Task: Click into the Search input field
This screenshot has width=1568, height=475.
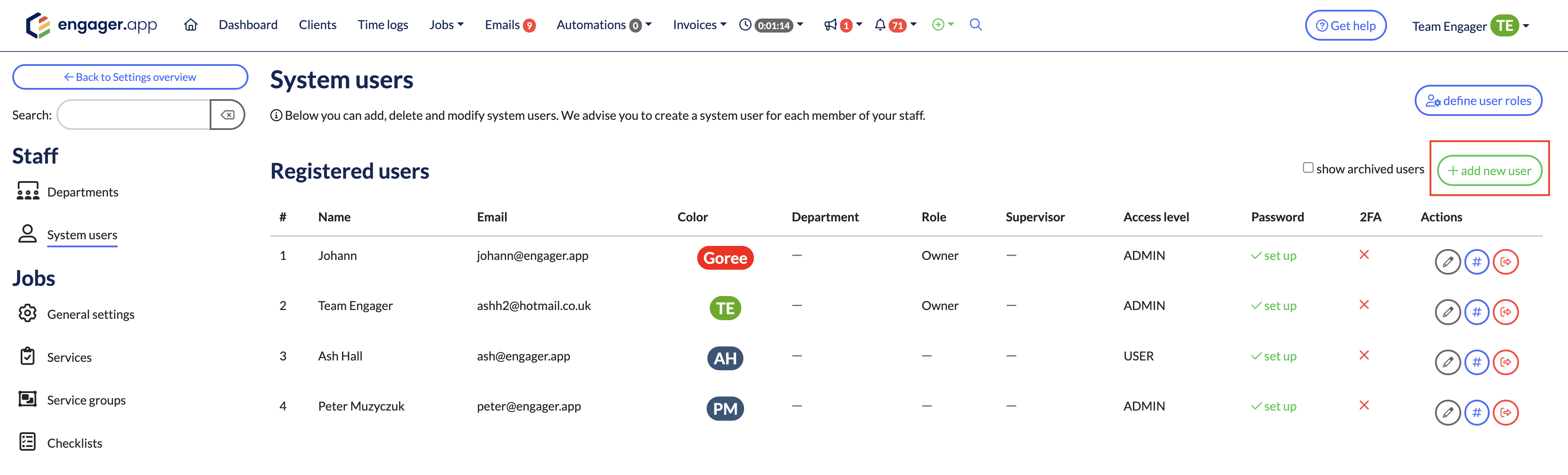Action: pyautogui.click(x=134, y=115)
